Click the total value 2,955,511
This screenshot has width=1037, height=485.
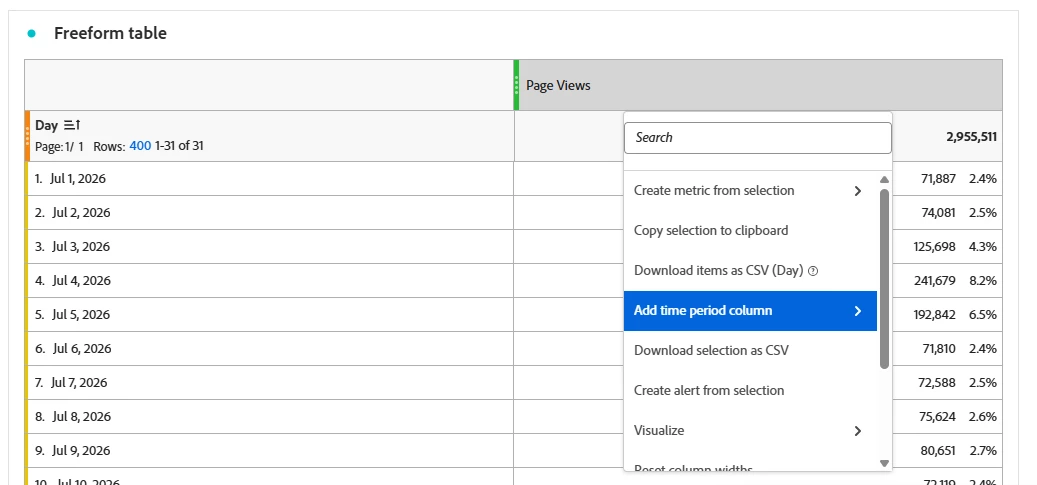pyautogui.click(x=972, y=137)
